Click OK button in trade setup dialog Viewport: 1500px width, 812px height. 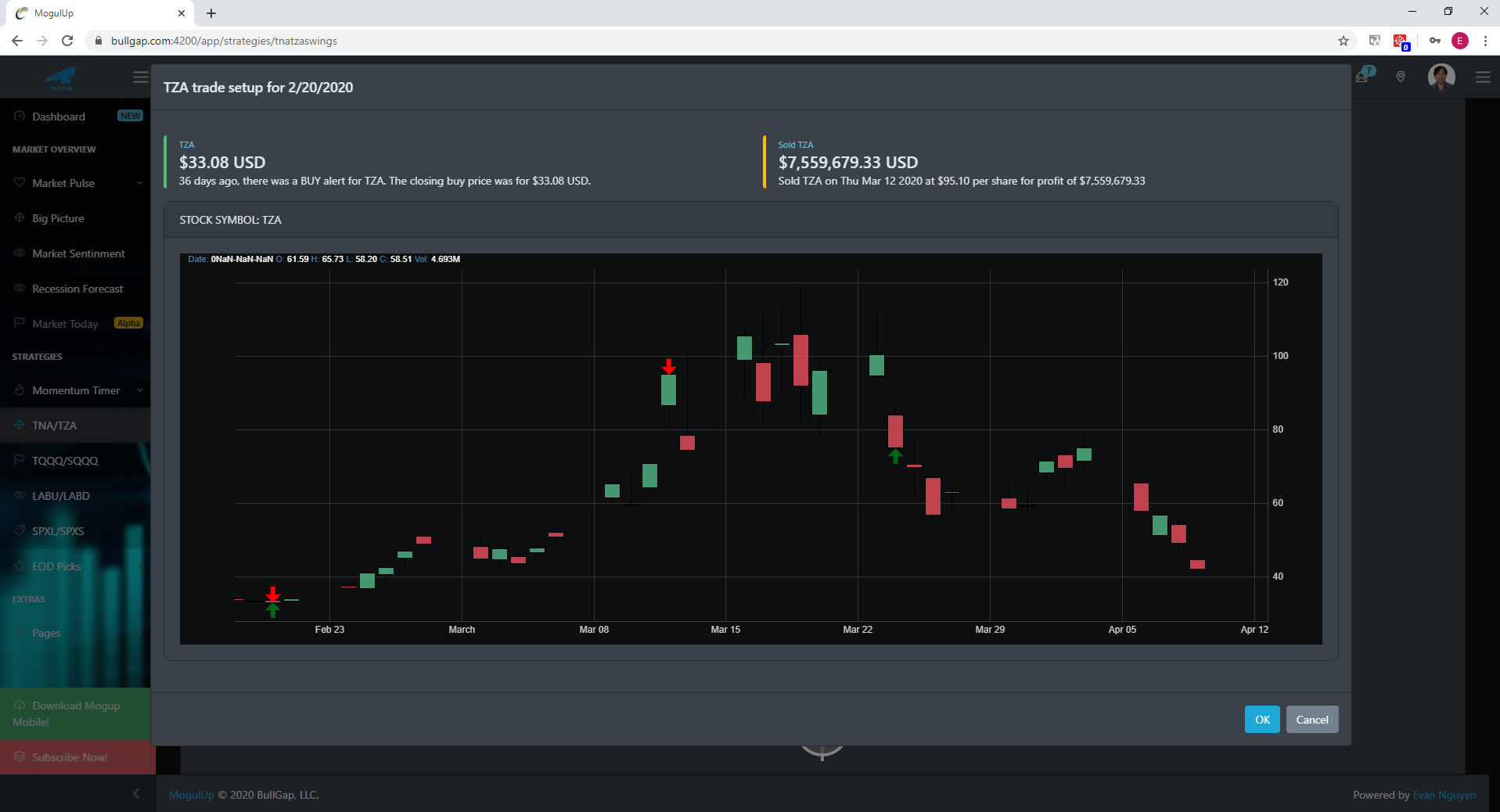(1262, 720)
